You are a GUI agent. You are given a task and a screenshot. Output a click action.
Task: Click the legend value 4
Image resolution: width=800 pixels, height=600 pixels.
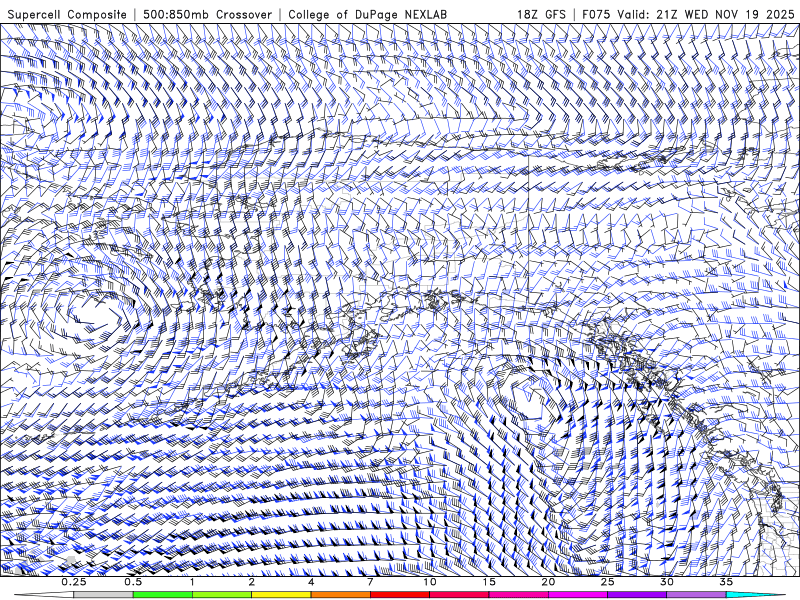(x=311, y=582)
